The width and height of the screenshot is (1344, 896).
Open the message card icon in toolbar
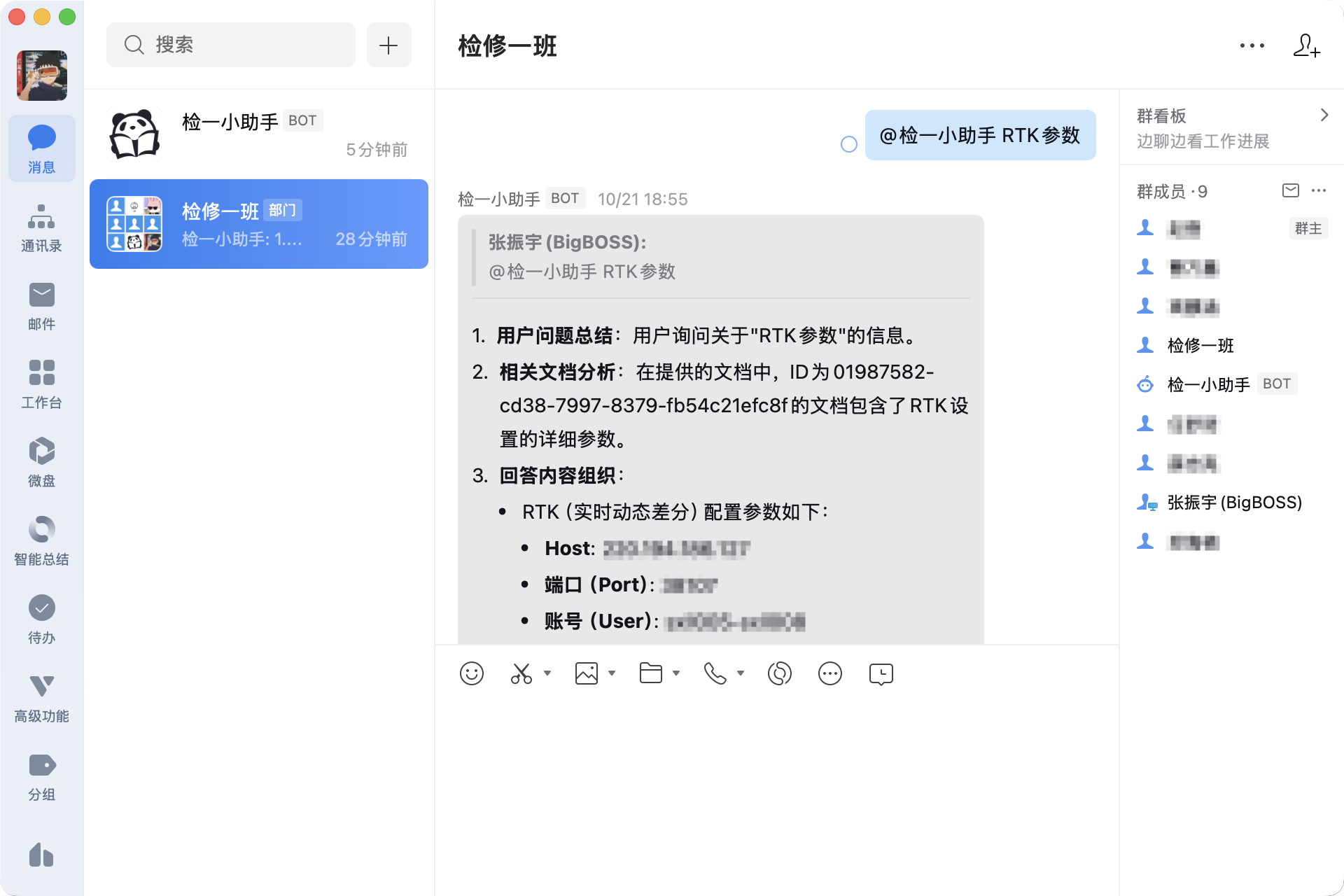coord(881,673)
